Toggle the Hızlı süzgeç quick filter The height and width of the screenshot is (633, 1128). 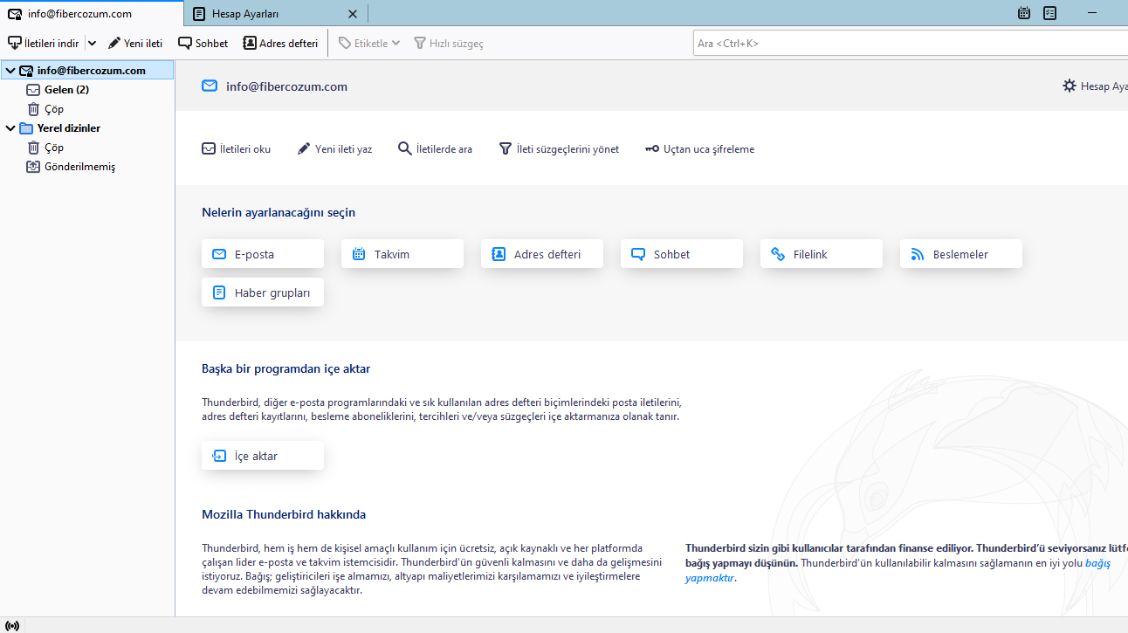448,43
